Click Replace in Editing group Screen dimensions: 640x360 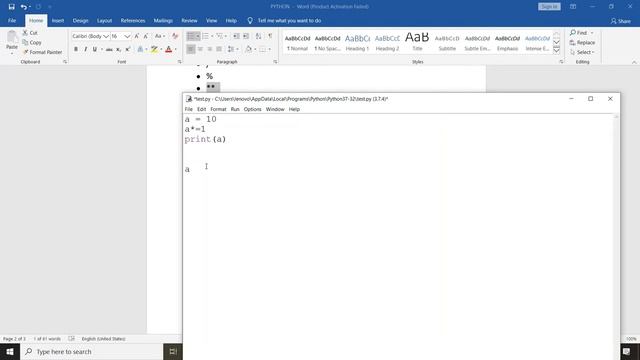point(582,42)
